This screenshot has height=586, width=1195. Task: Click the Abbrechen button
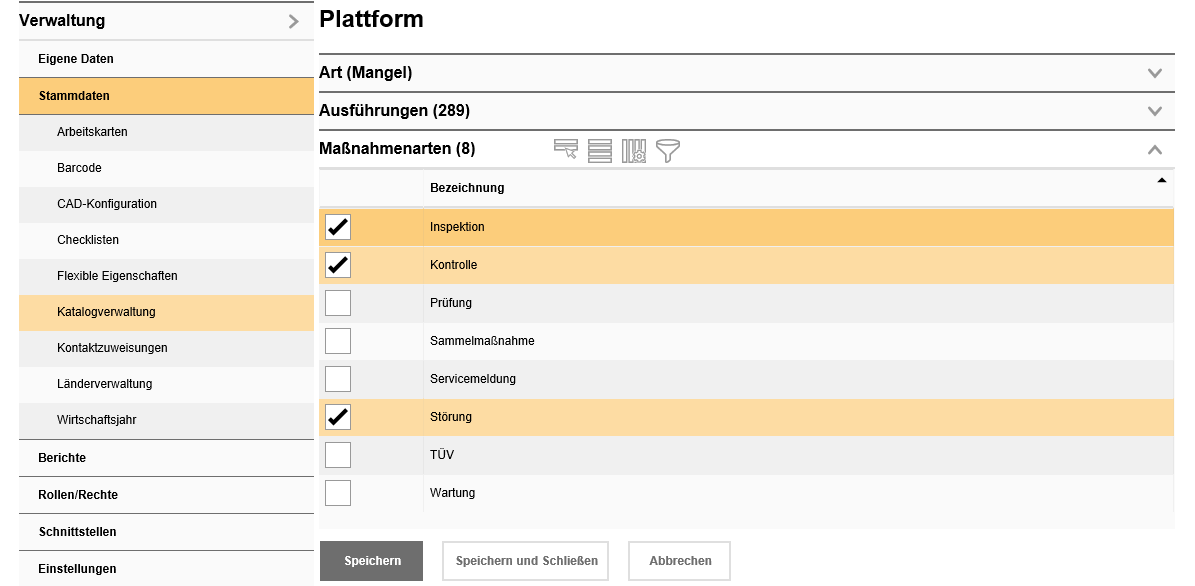[x=680, y=561]
